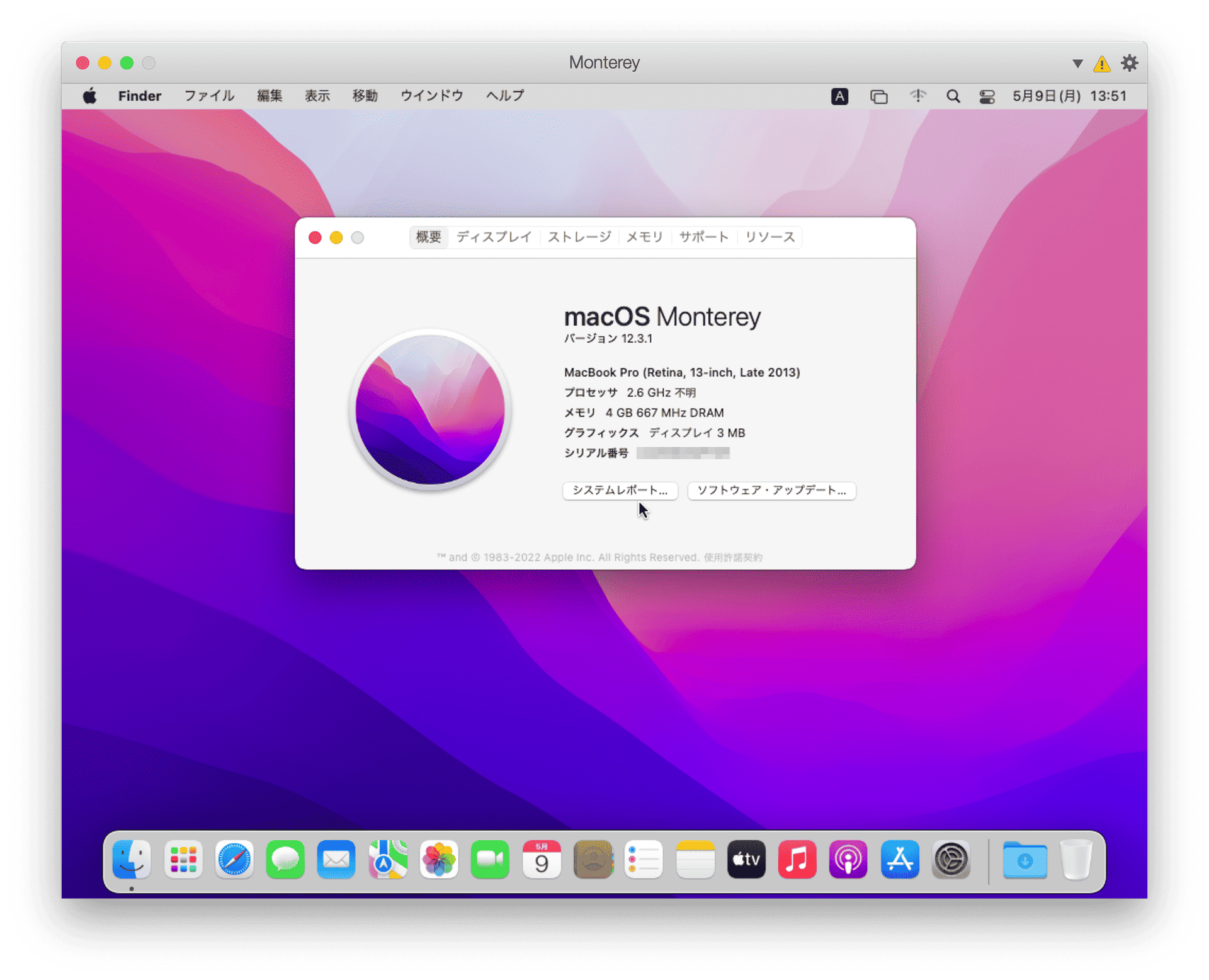Click the MacBook Pro (Retina, 13-inch, Late 2013) text
This screenshot has height=980, width=1209.
[x=682, y=372]
